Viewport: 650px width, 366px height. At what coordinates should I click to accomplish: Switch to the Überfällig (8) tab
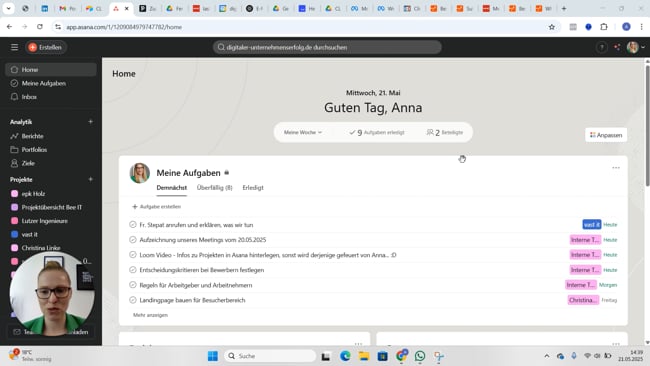pos(214,188)
